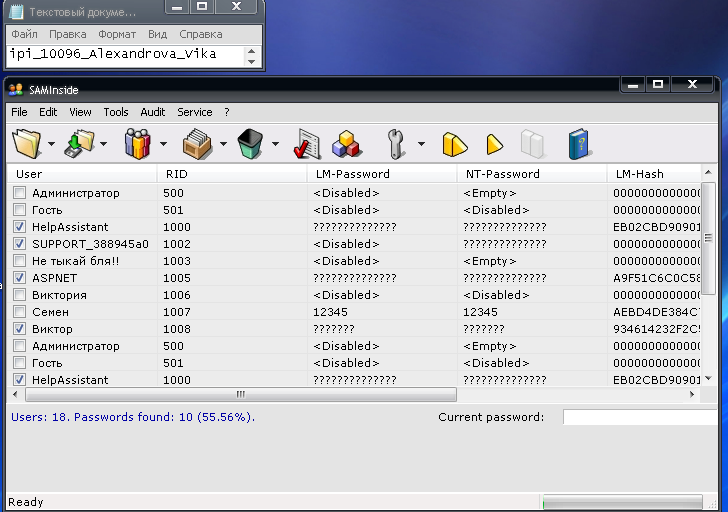Sort by the LM-Password column header
728x512 pixels.
coord(382,174)
